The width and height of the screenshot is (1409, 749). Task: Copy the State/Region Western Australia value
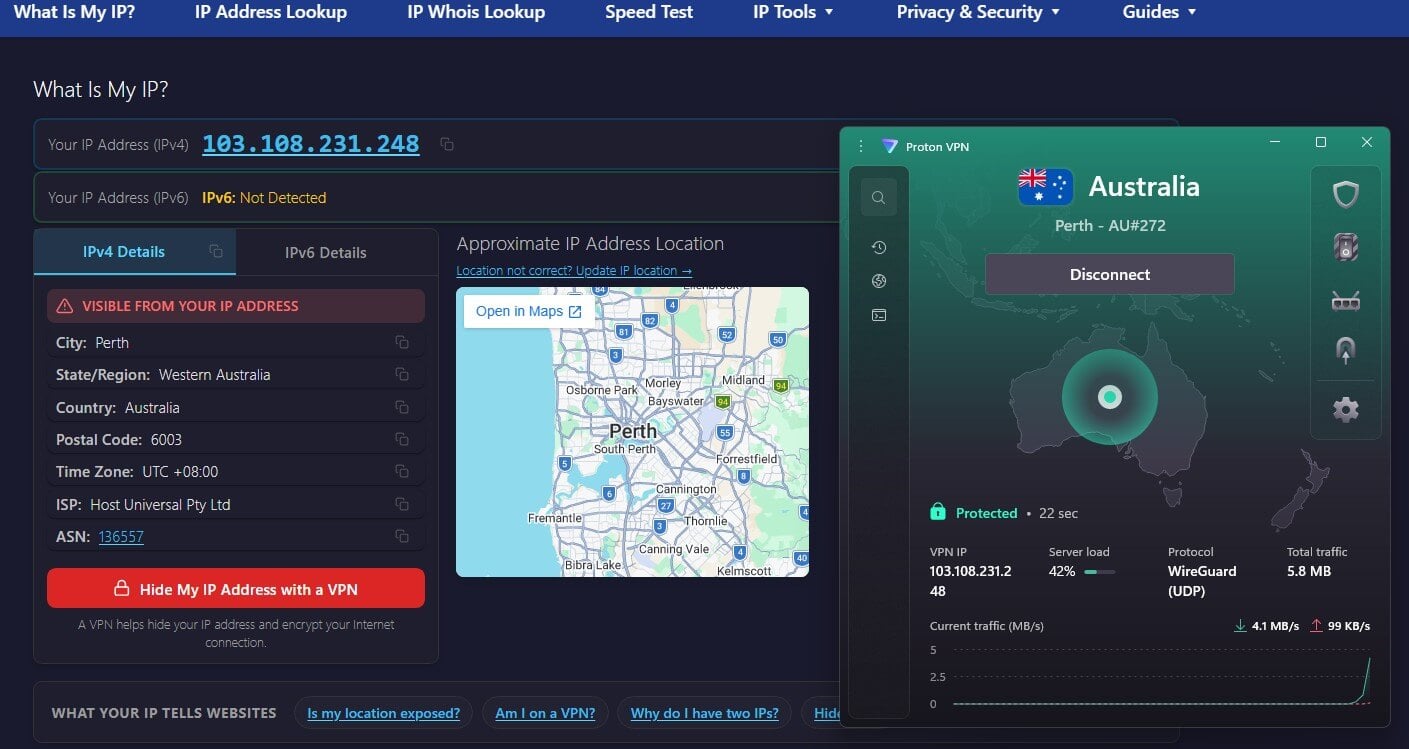click(x=402, y=375)
